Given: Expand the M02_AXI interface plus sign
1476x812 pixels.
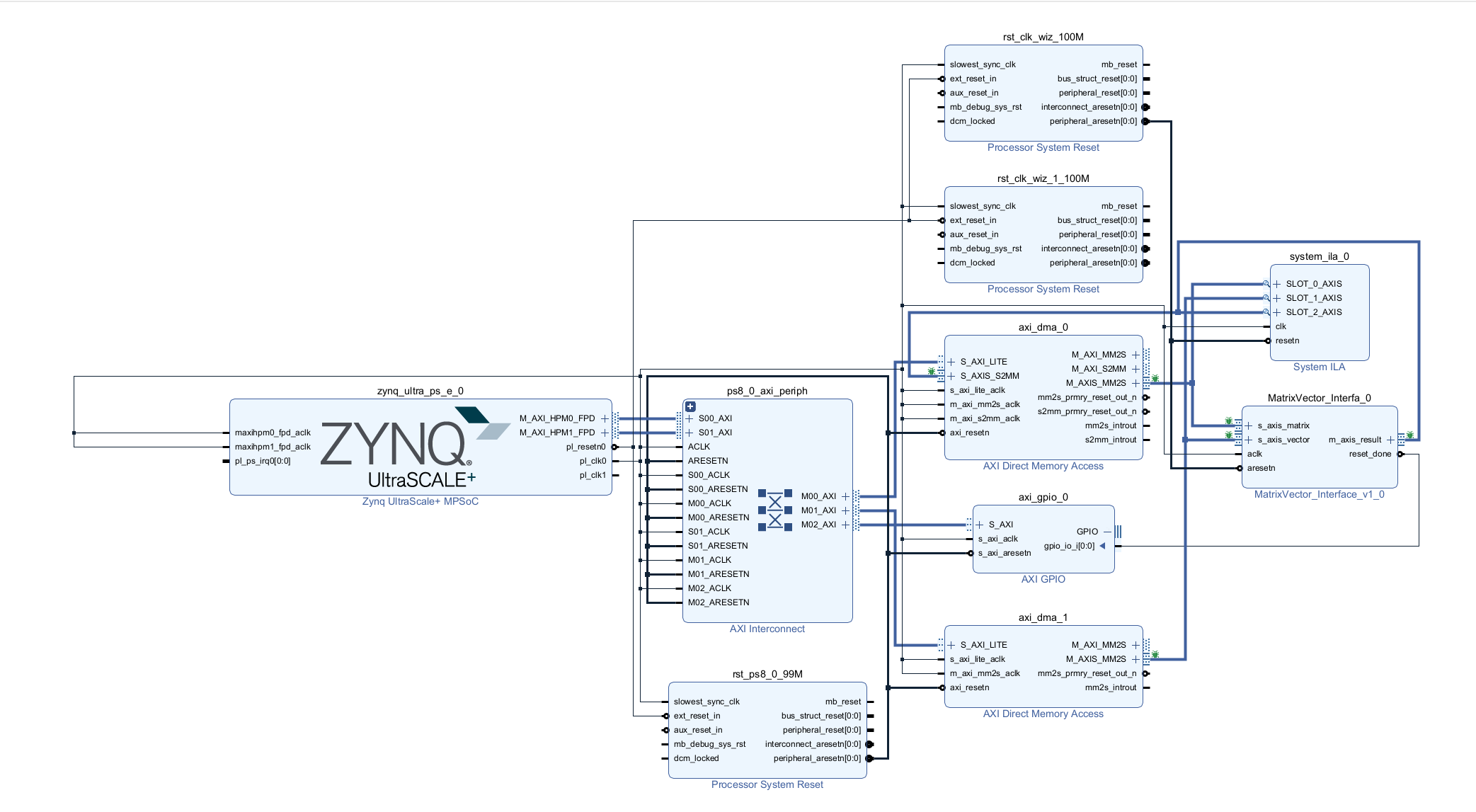Looking at the screenshot, I should coord(845,525).
